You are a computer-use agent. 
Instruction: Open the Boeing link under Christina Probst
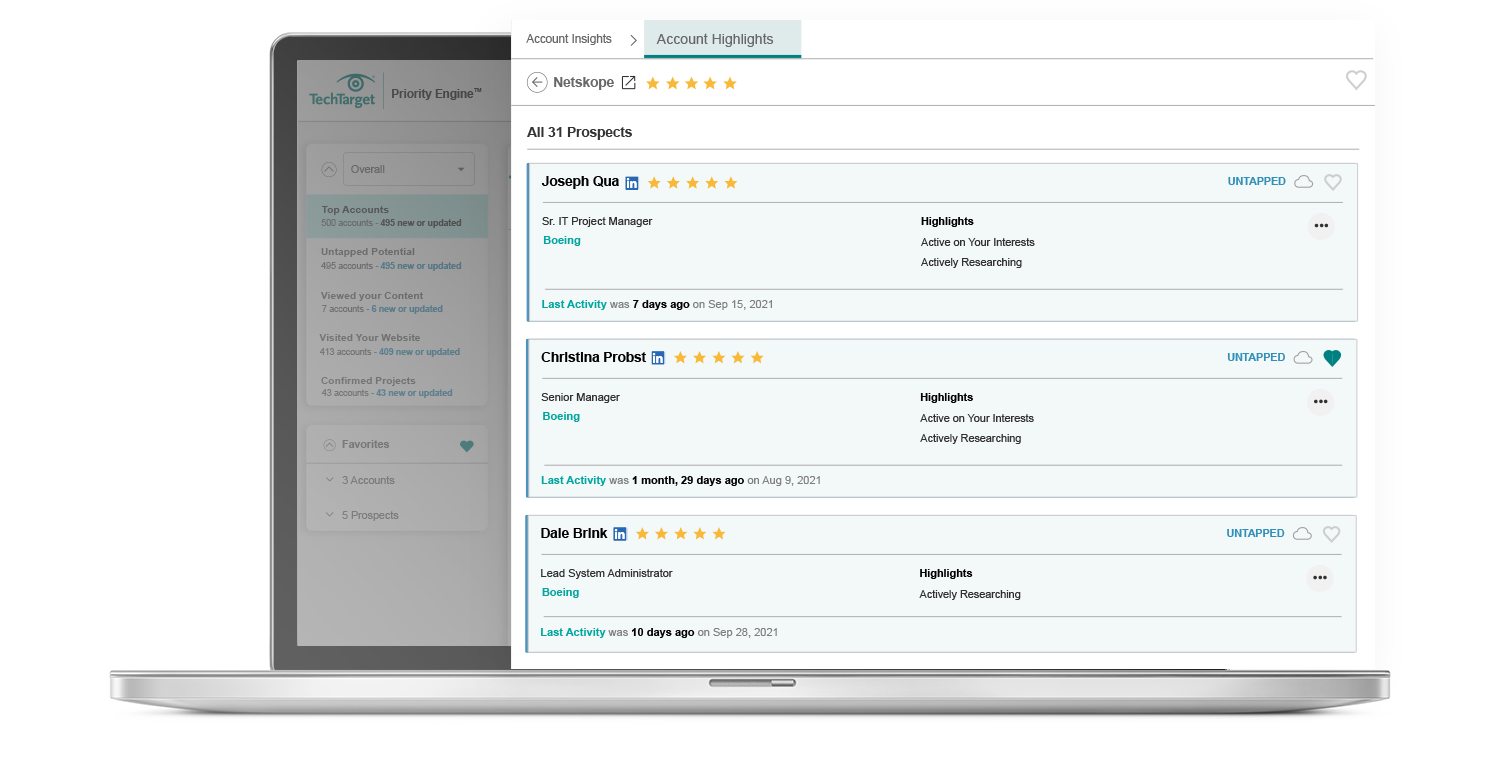coord(560,416)
